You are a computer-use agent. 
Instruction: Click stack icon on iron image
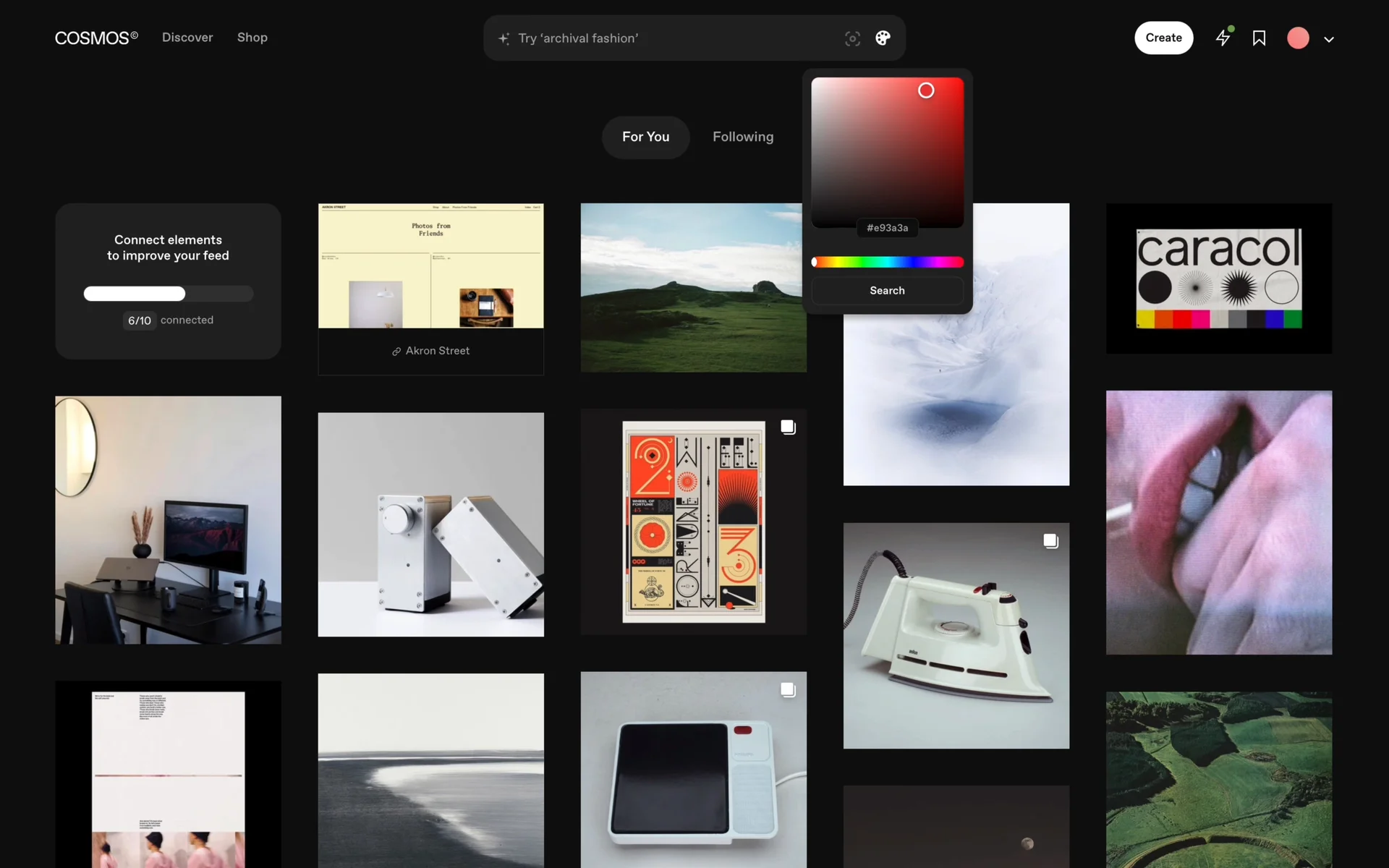1050,541
